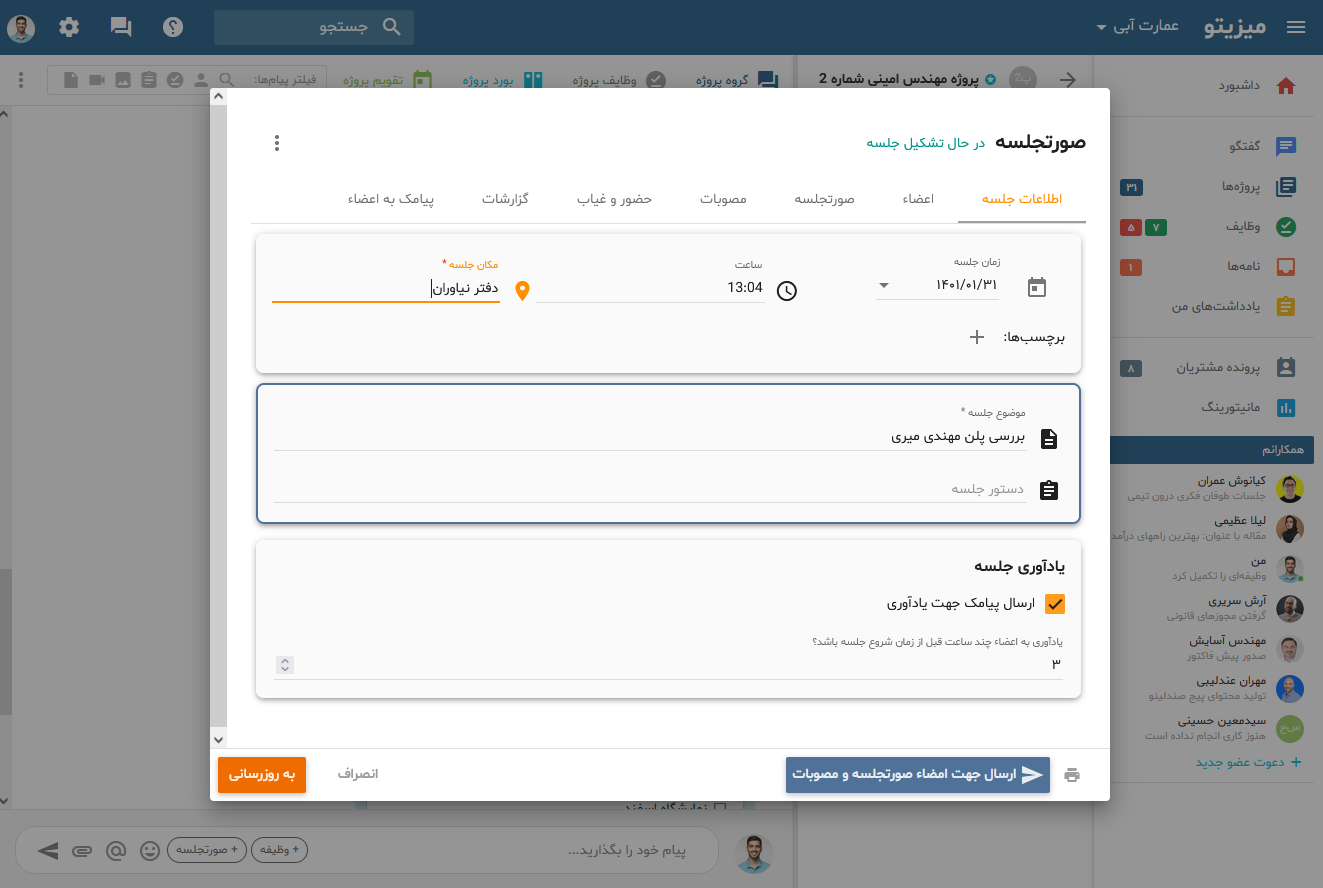The width and height of the screenshot is (1323, 888).
Task: Add a tag with the plus icon
Action: 977,337
